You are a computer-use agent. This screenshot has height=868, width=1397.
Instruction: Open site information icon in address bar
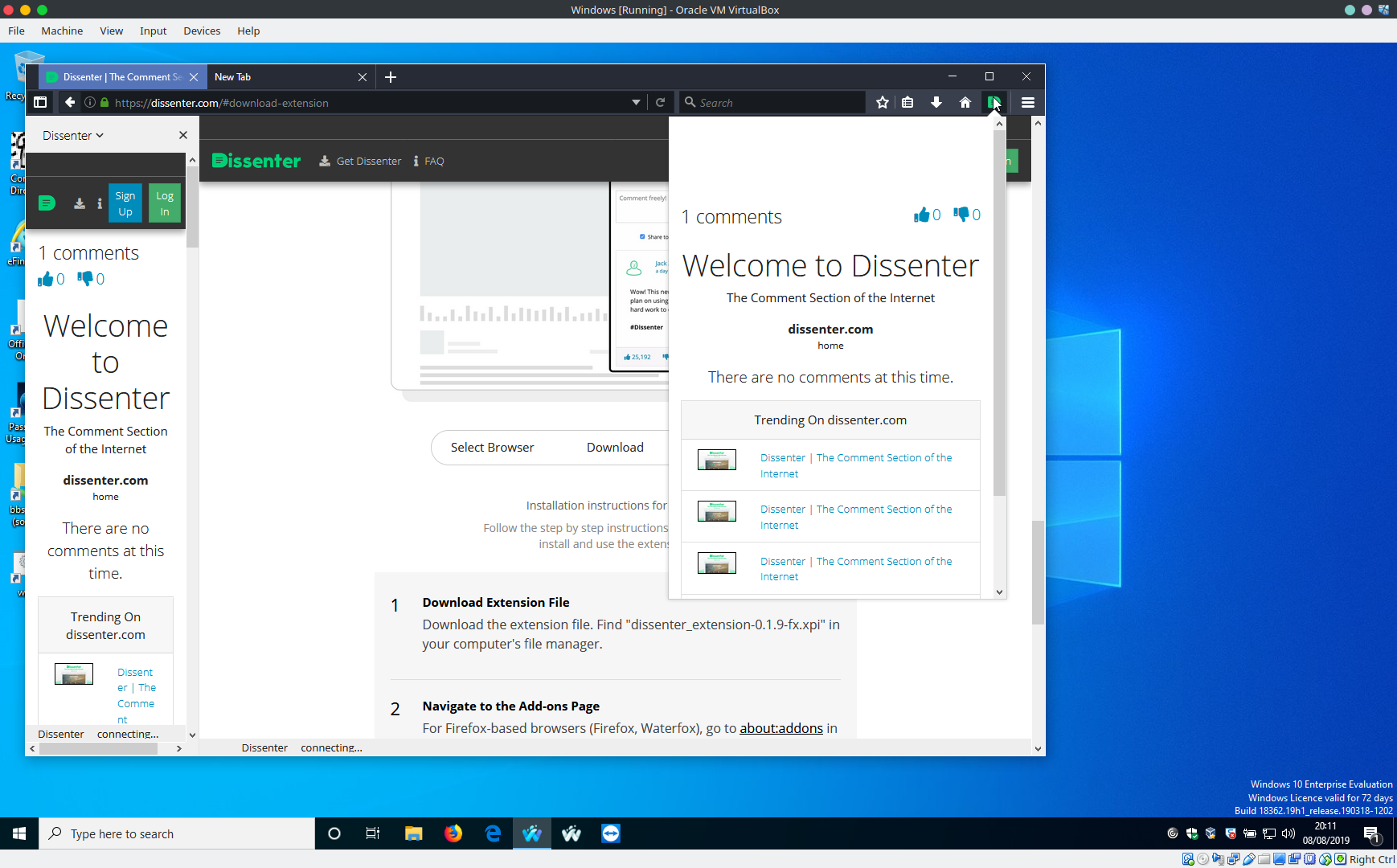click(90, 103)
